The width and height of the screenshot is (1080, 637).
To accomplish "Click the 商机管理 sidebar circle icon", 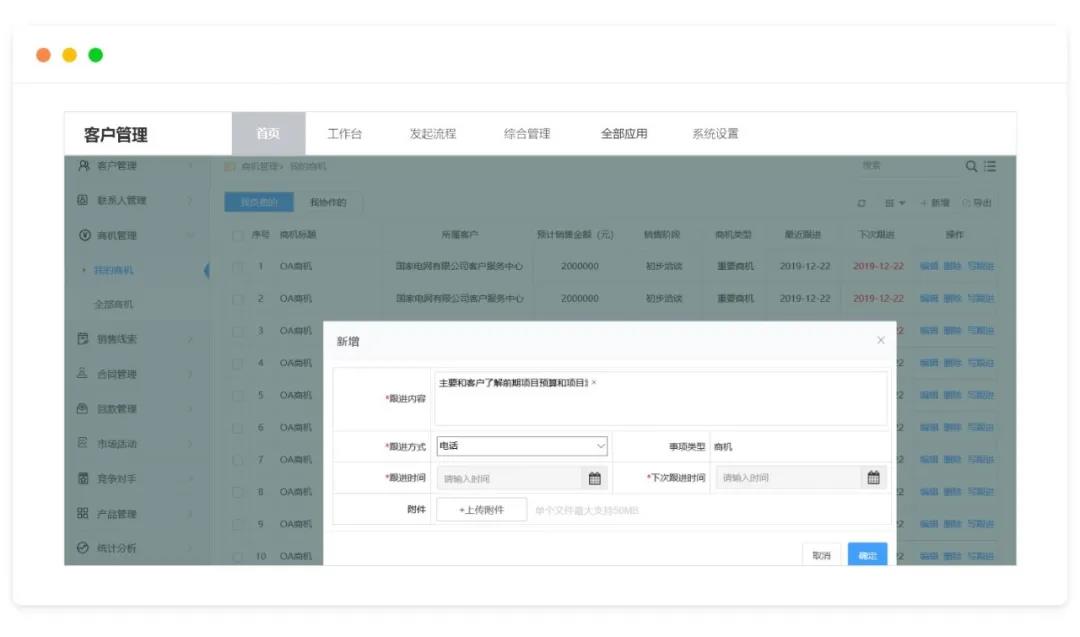I will (x=84, y=235).
